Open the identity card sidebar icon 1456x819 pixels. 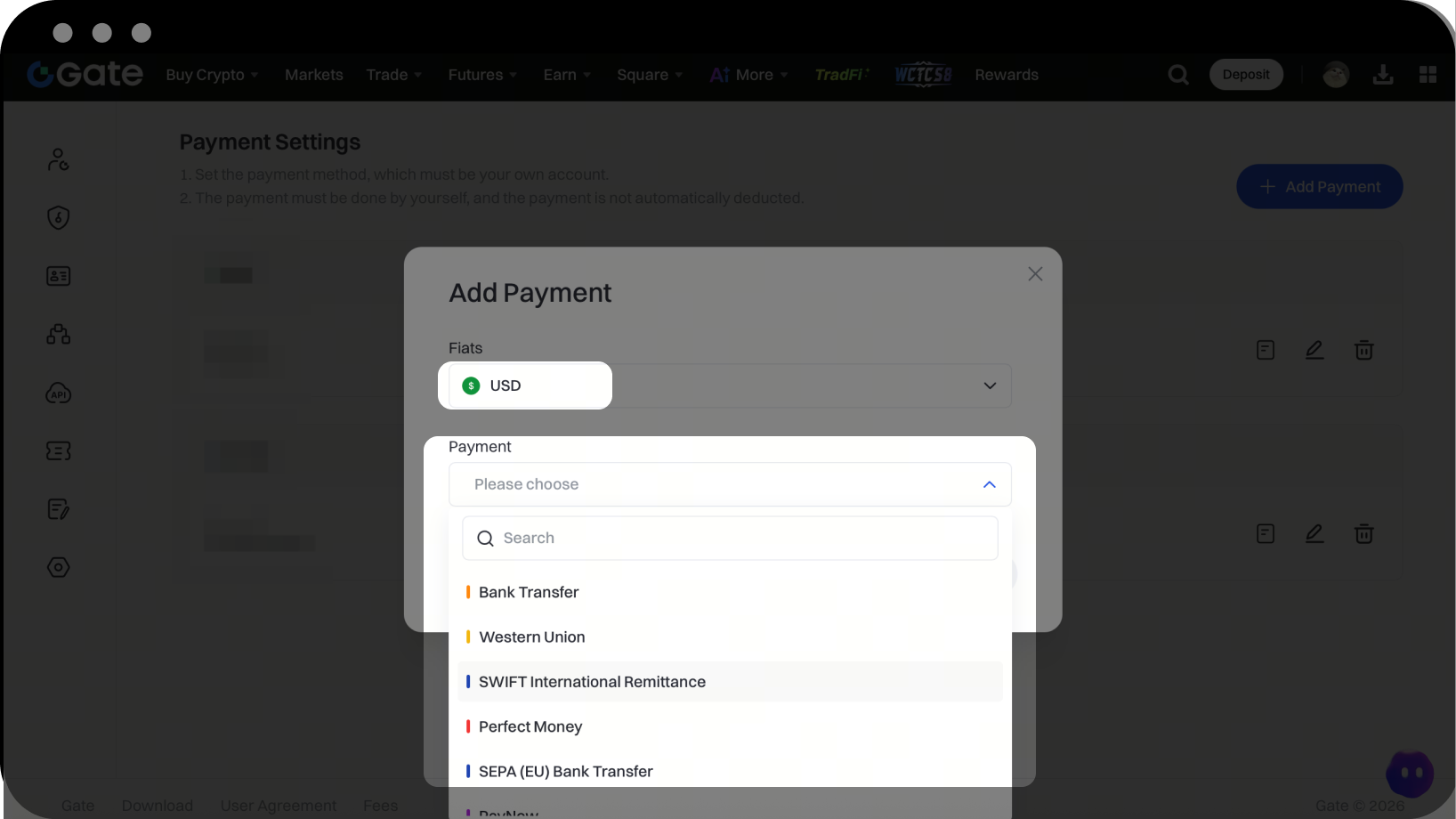(x=59, y=276)
